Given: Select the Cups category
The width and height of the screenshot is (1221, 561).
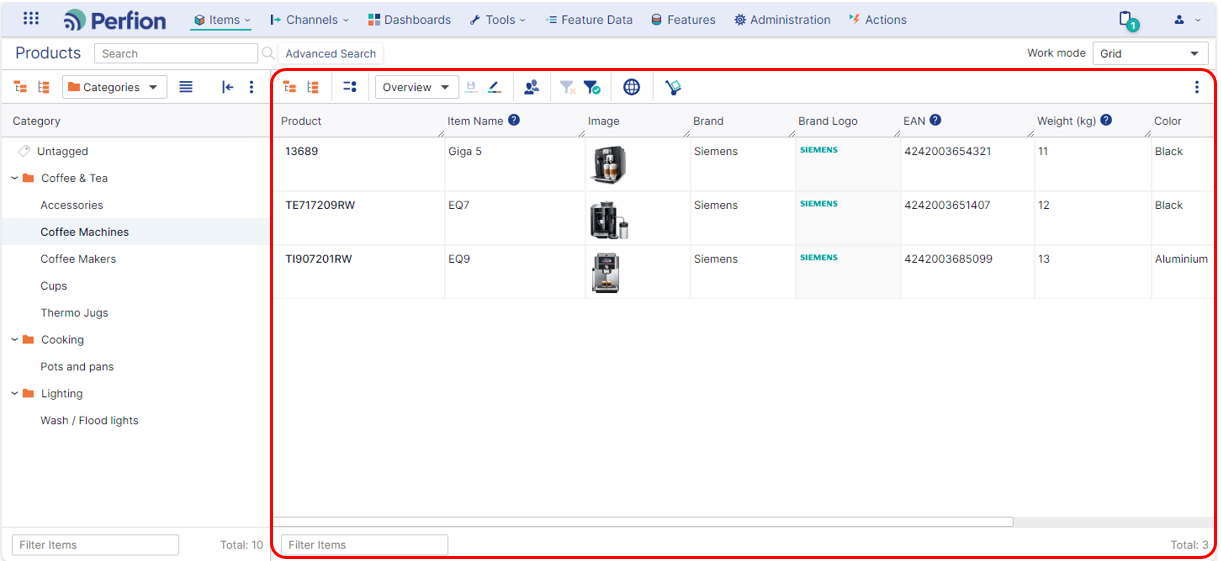Looking at the screenshot, I should coord(54,286).
